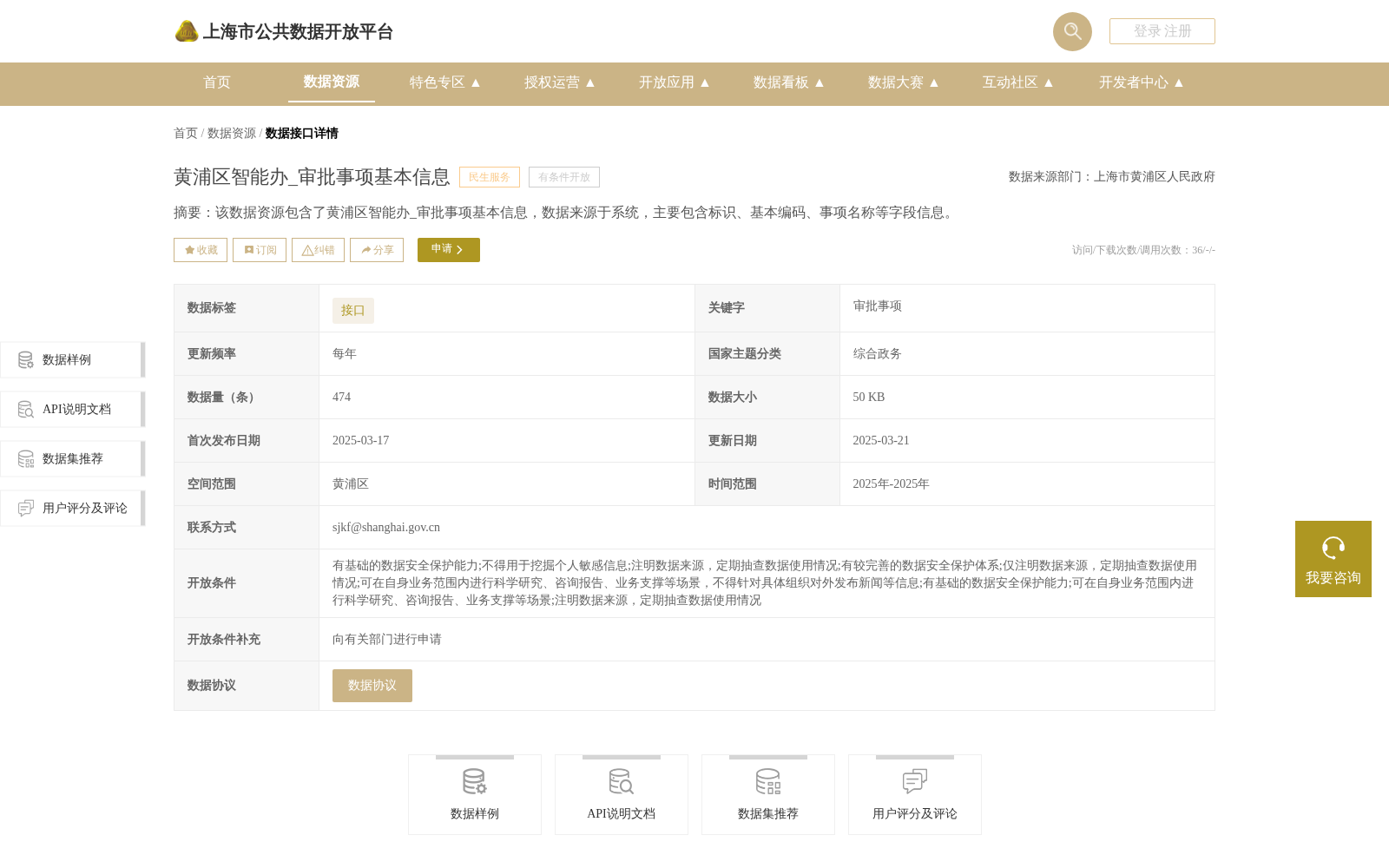Share the dataset via 分享 button

377,250
